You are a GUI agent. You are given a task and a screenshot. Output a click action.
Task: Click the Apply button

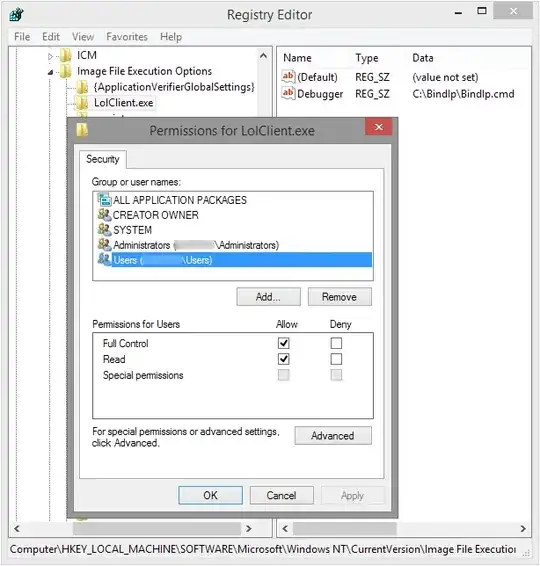pos(353,495)
